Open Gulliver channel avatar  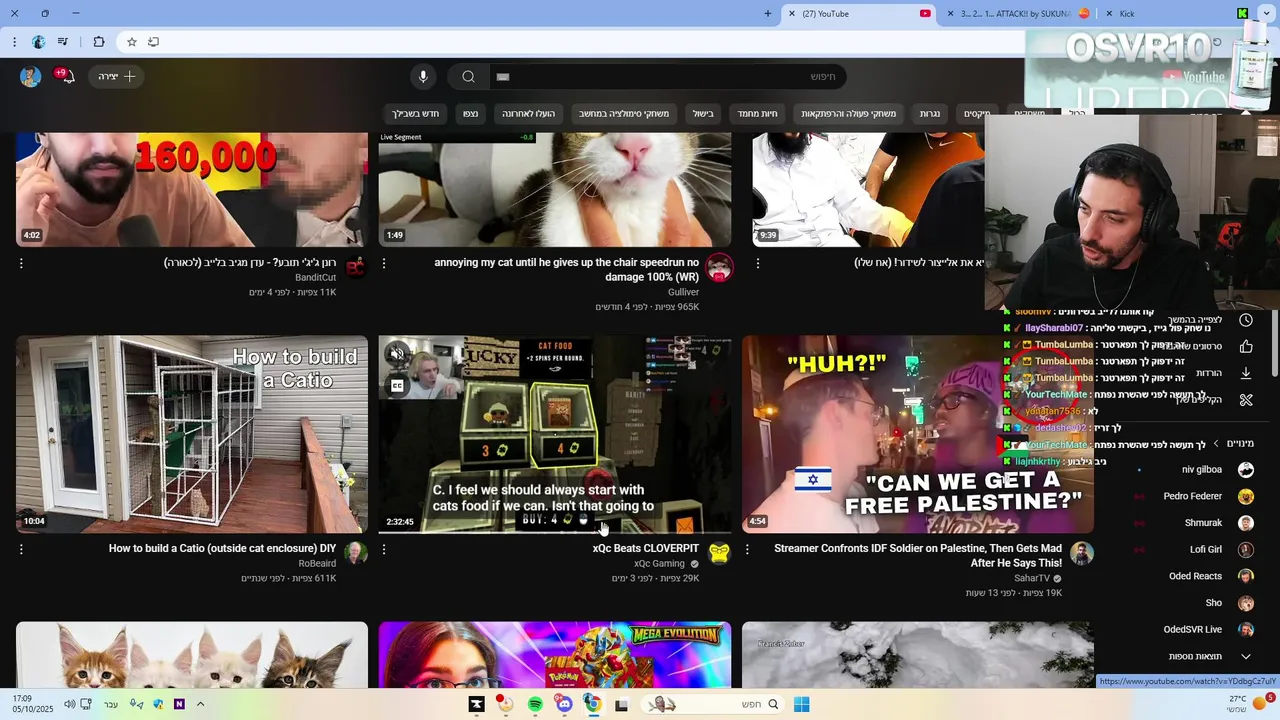click(x=720, y=268)
